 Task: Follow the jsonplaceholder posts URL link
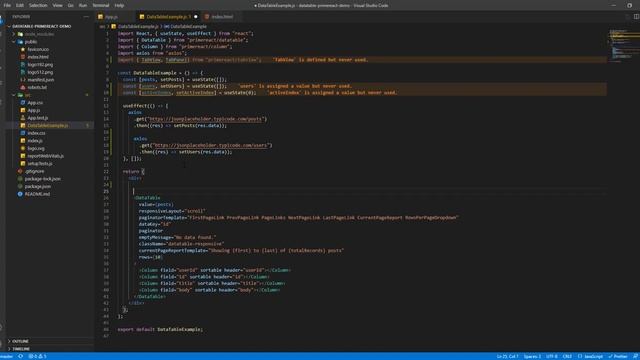click(207, 119)
